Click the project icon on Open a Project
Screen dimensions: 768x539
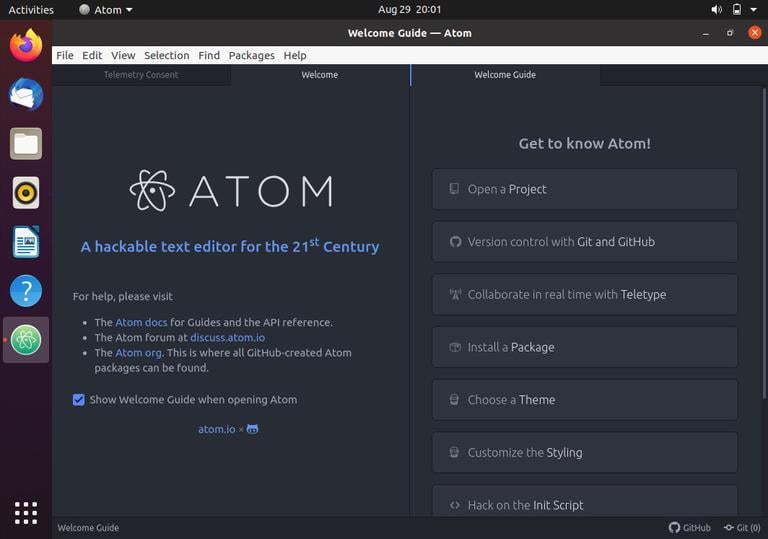click(455, 189)
